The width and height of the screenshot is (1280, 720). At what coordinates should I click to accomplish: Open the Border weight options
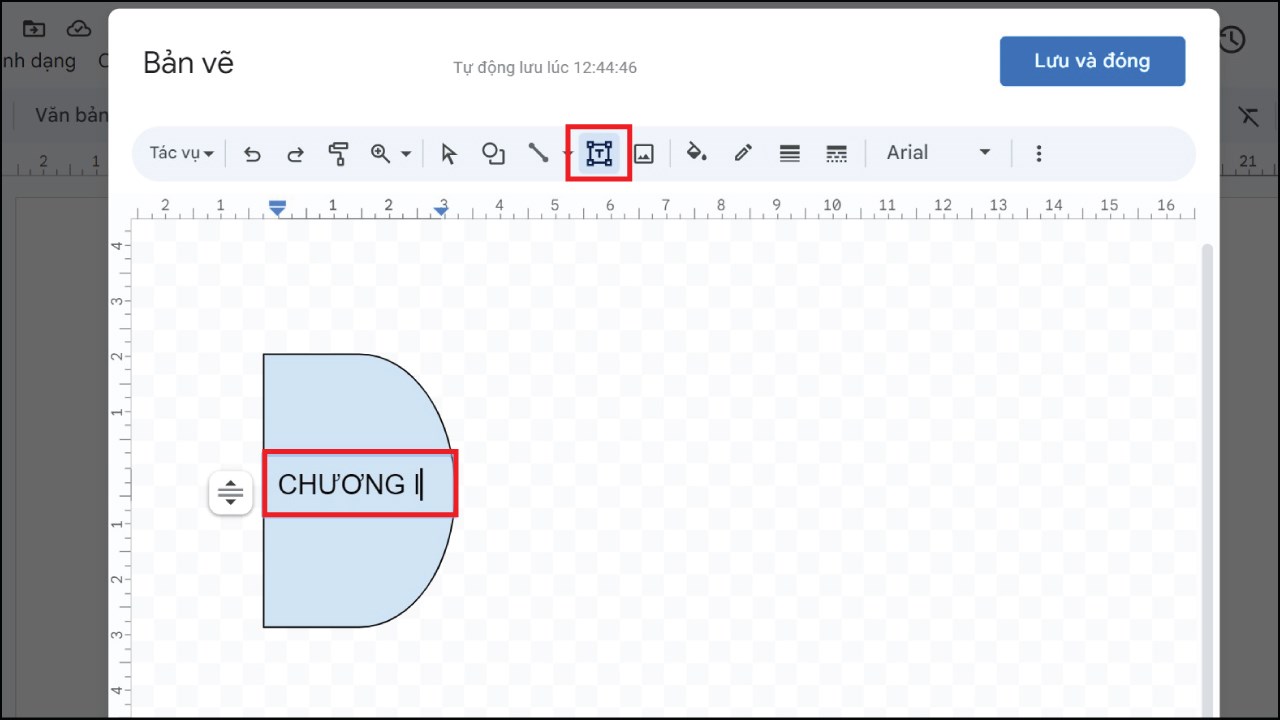pyautogui.click(x=790, y=154)
